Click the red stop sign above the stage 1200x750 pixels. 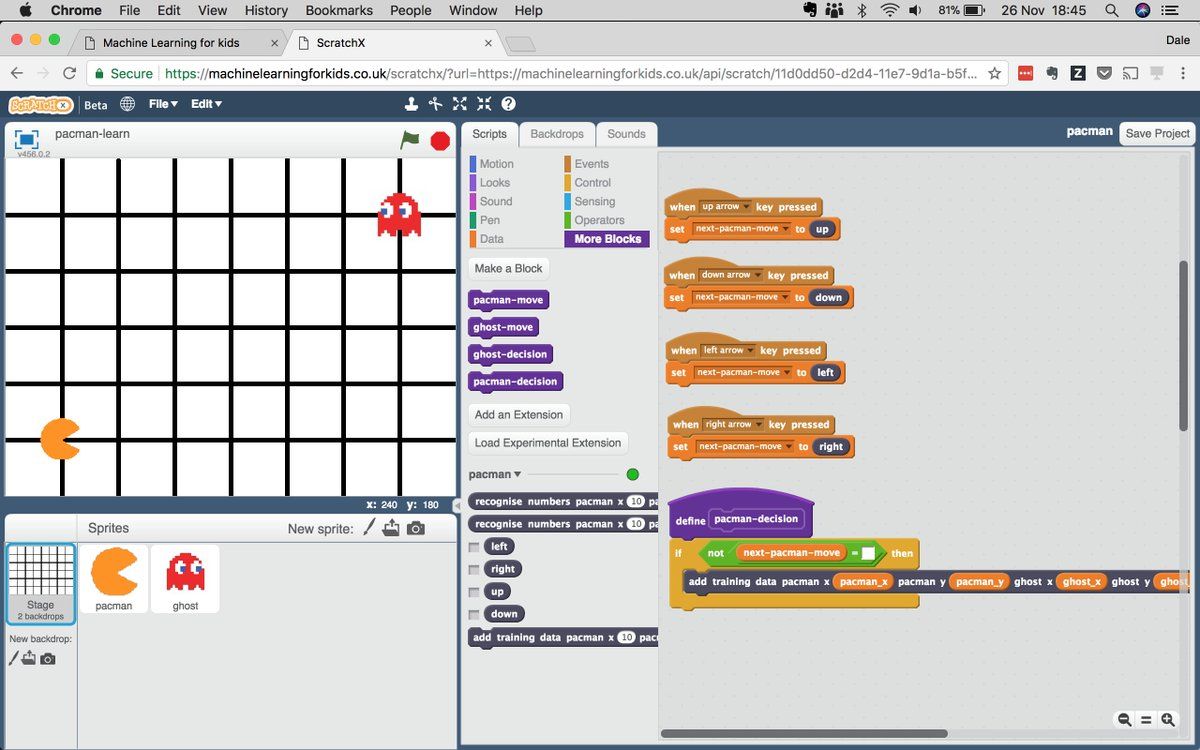click(x=440, y=141)
